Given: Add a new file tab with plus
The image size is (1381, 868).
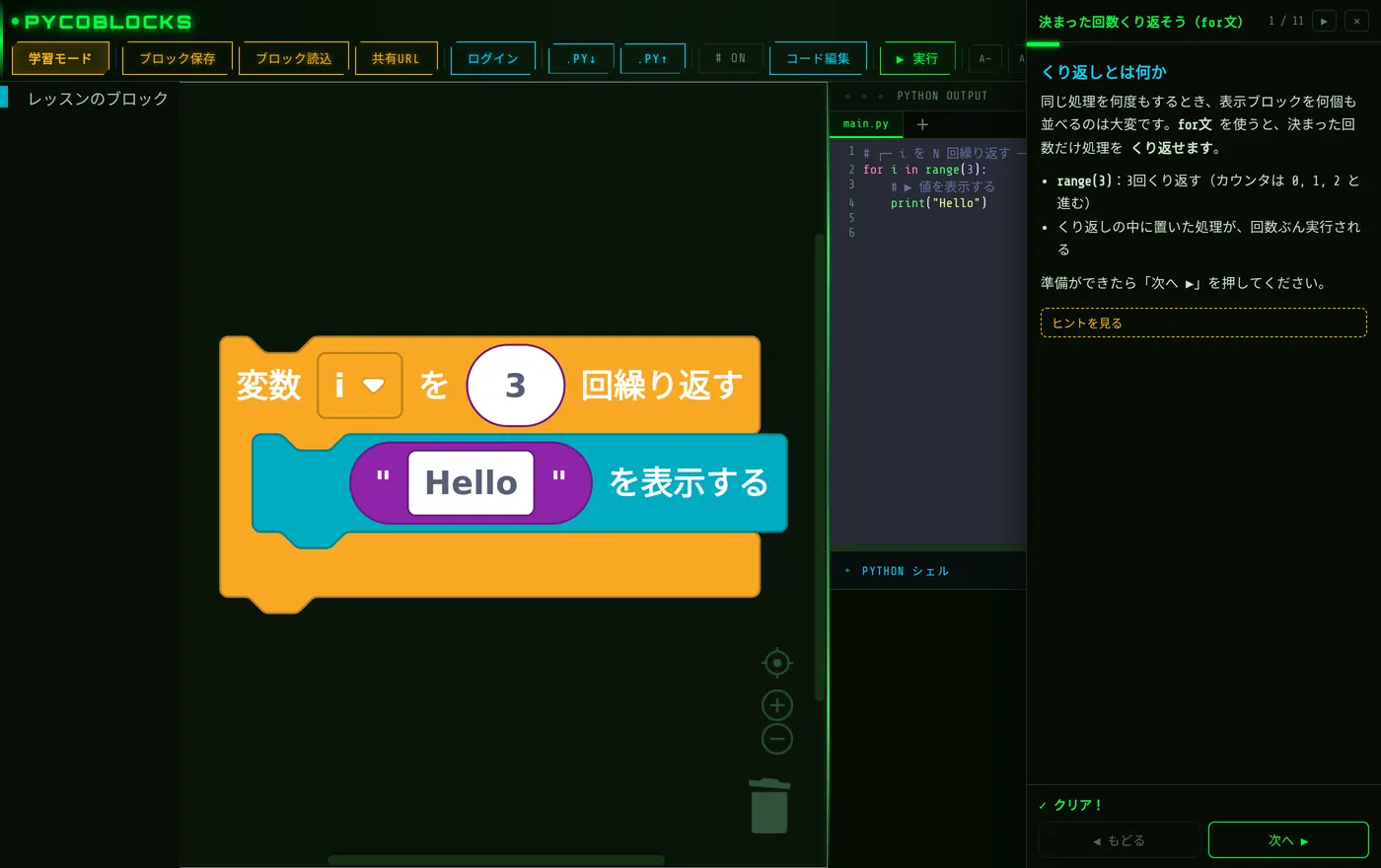Looking at the screenshot, I should 922,124.
